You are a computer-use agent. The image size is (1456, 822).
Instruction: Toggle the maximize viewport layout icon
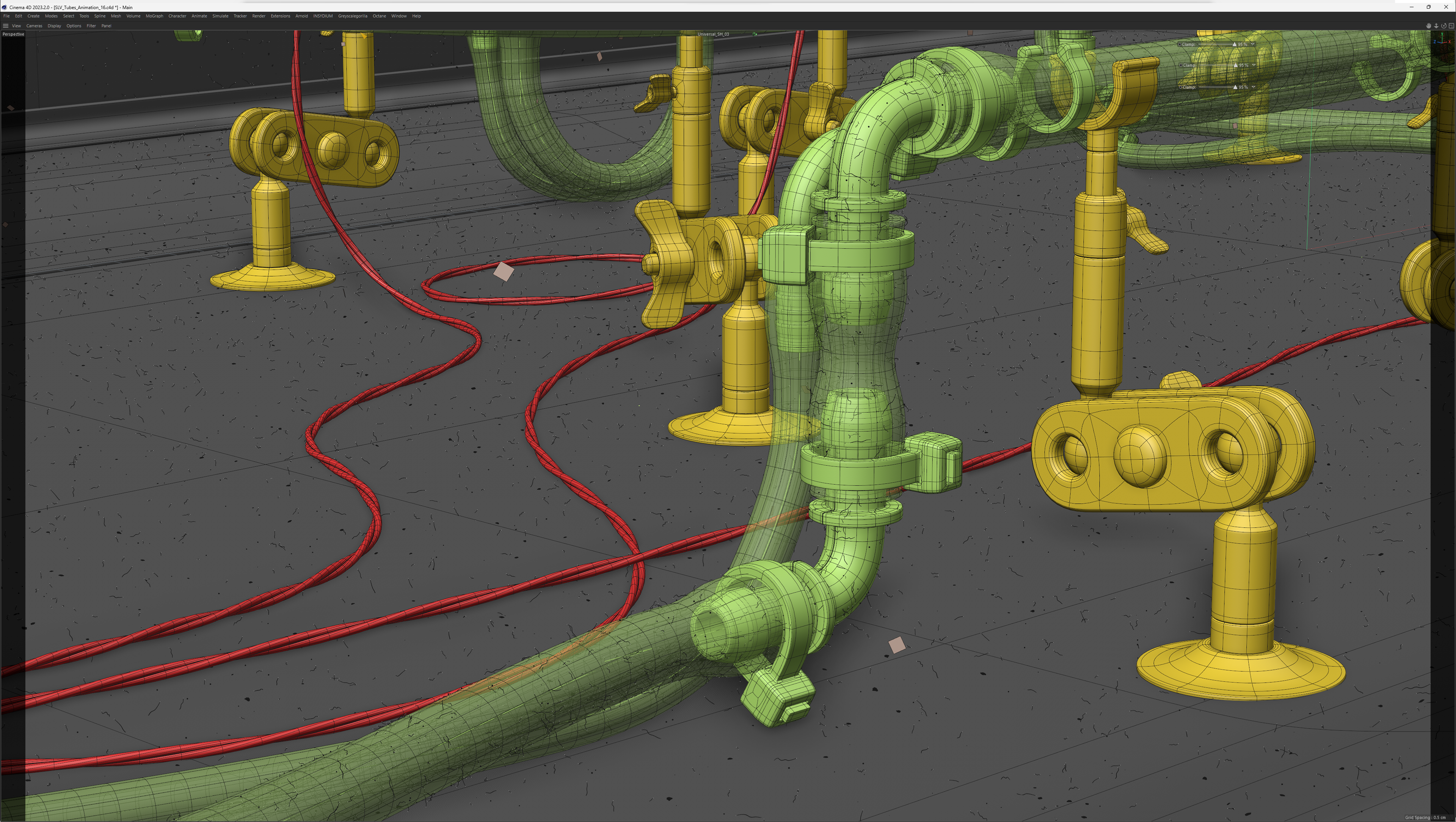1451,26
